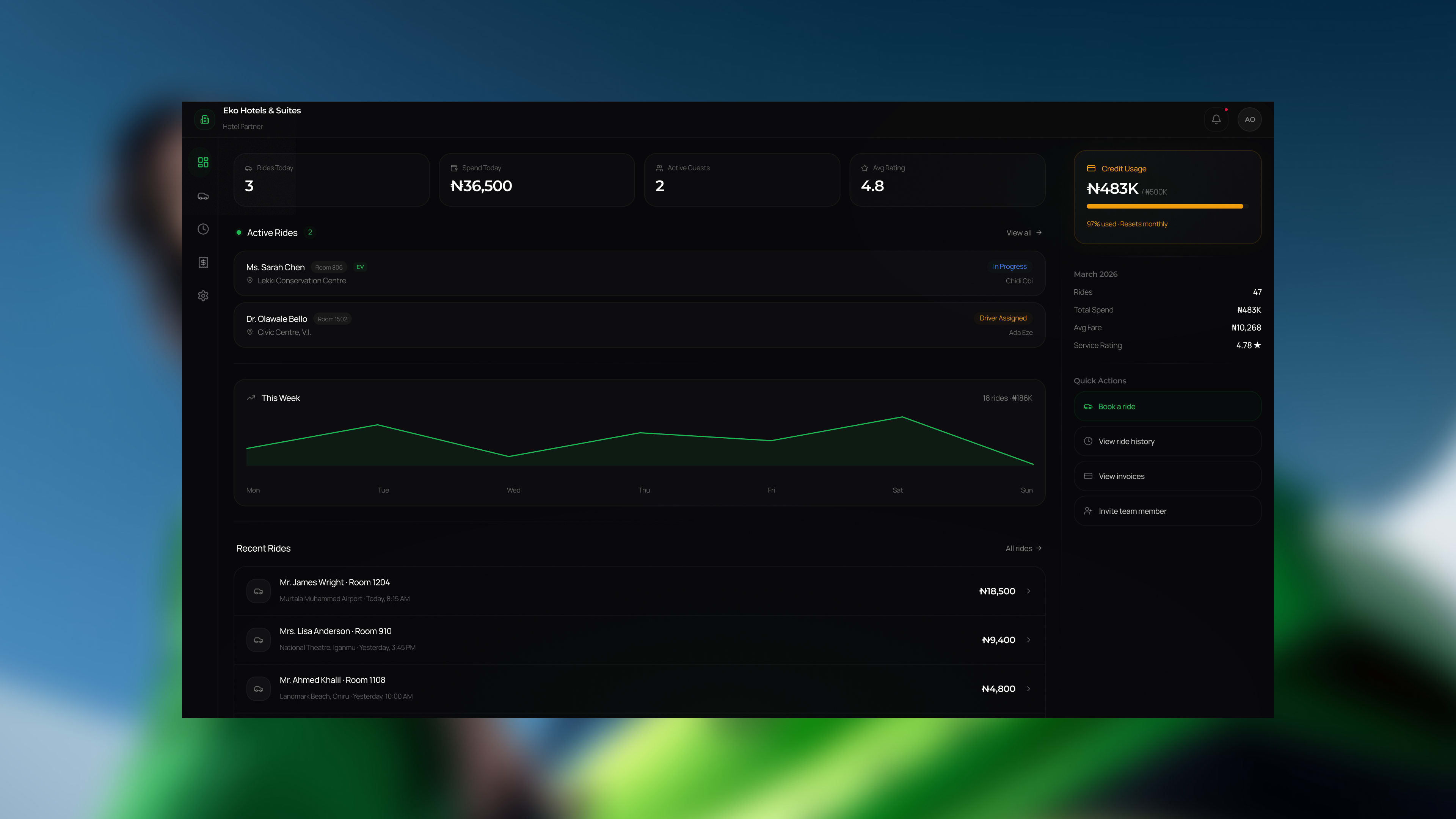Click the Room 1502 tag
The image size is (1456, 819).
333,319
